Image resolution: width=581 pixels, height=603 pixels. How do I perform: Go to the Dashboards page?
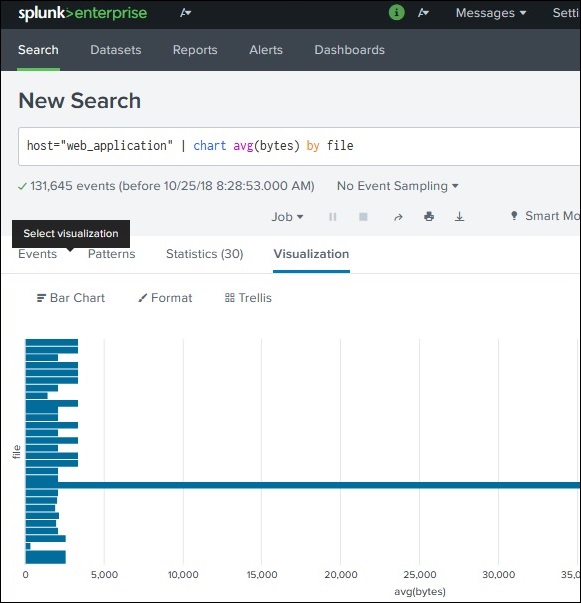tap(350, 50)
